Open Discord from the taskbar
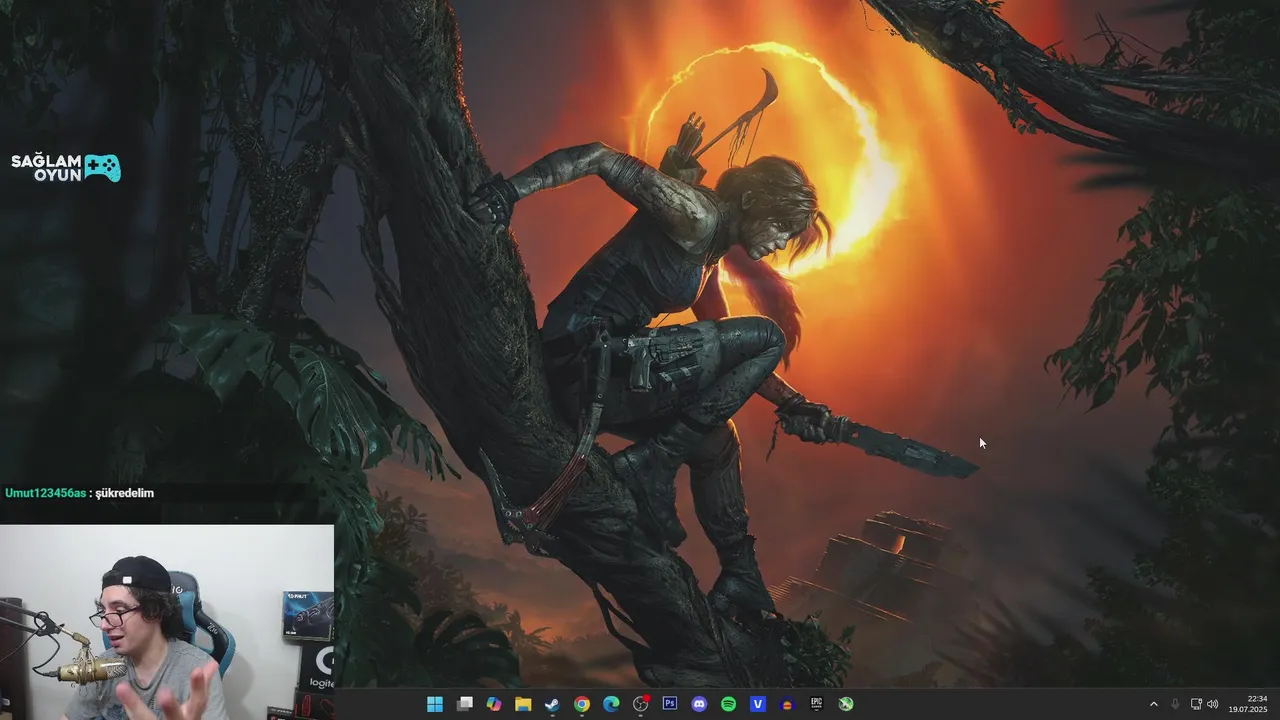The image size is (1280, 720). click(x=699, y=704)
